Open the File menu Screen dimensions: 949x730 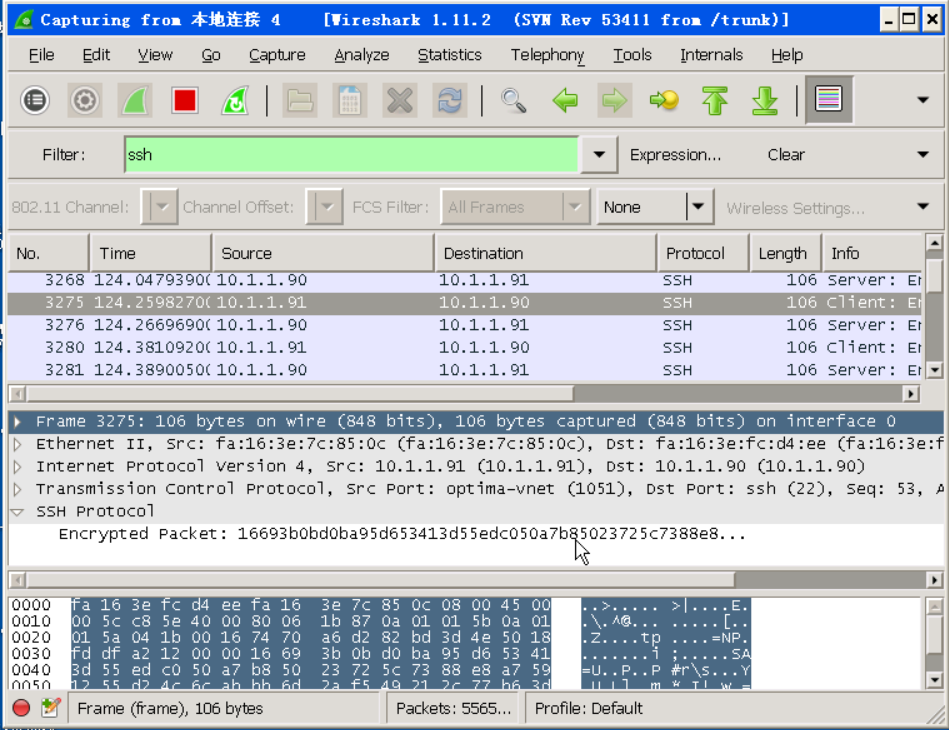point(41,55)
